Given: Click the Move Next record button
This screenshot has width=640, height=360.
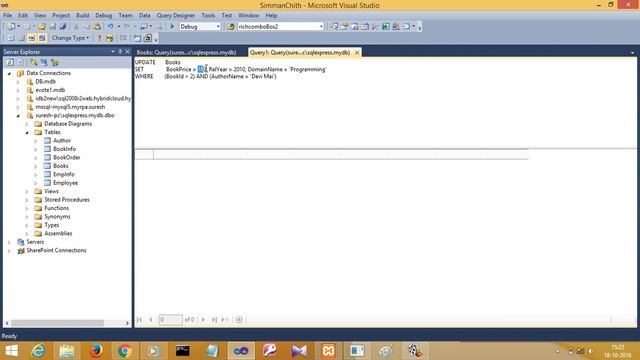Looking at the screenshot, I should pos(203,320).
